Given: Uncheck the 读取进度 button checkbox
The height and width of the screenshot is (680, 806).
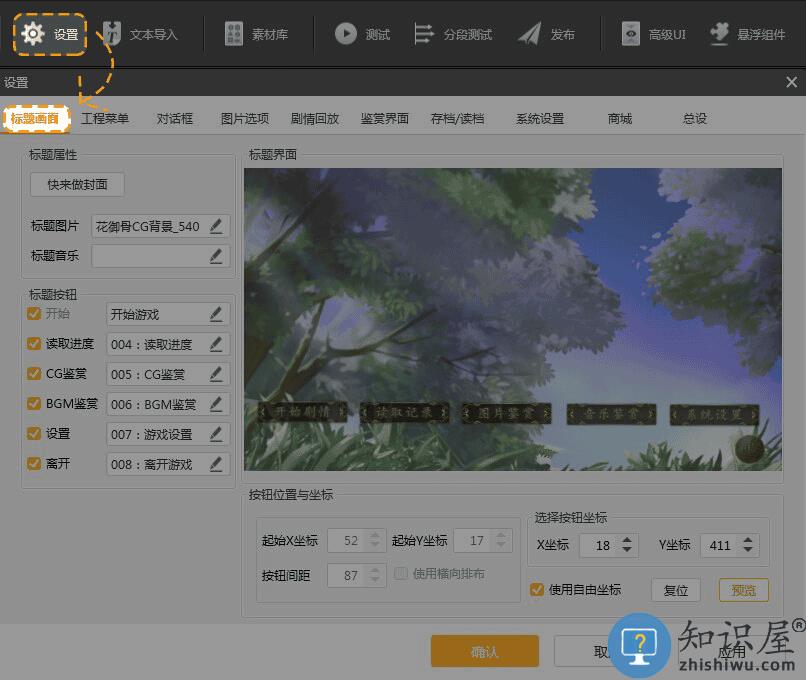Looking at the screenshot, I should pos(35,344).
